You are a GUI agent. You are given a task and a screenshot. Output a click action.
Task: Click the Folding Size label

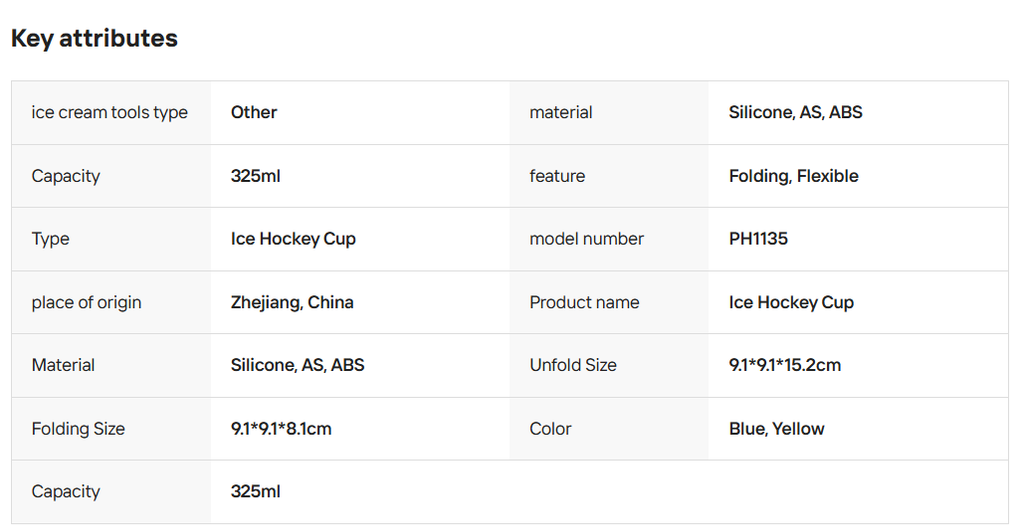point(78,429)
